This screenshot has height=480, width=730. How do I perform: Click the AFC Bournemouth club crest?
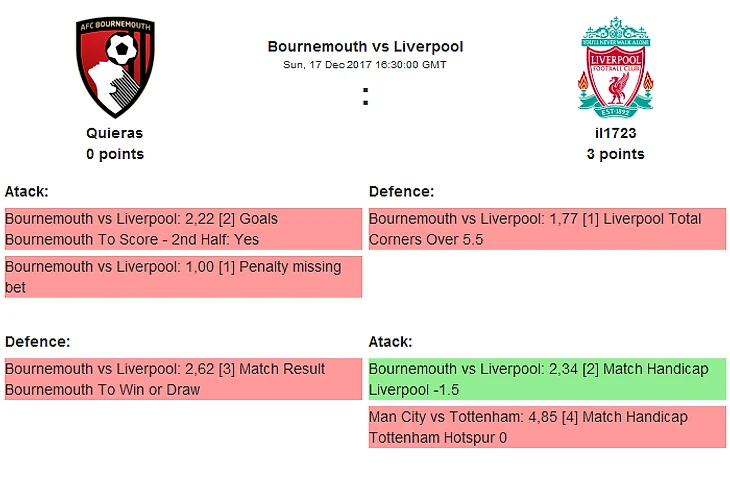click(115, 68)
